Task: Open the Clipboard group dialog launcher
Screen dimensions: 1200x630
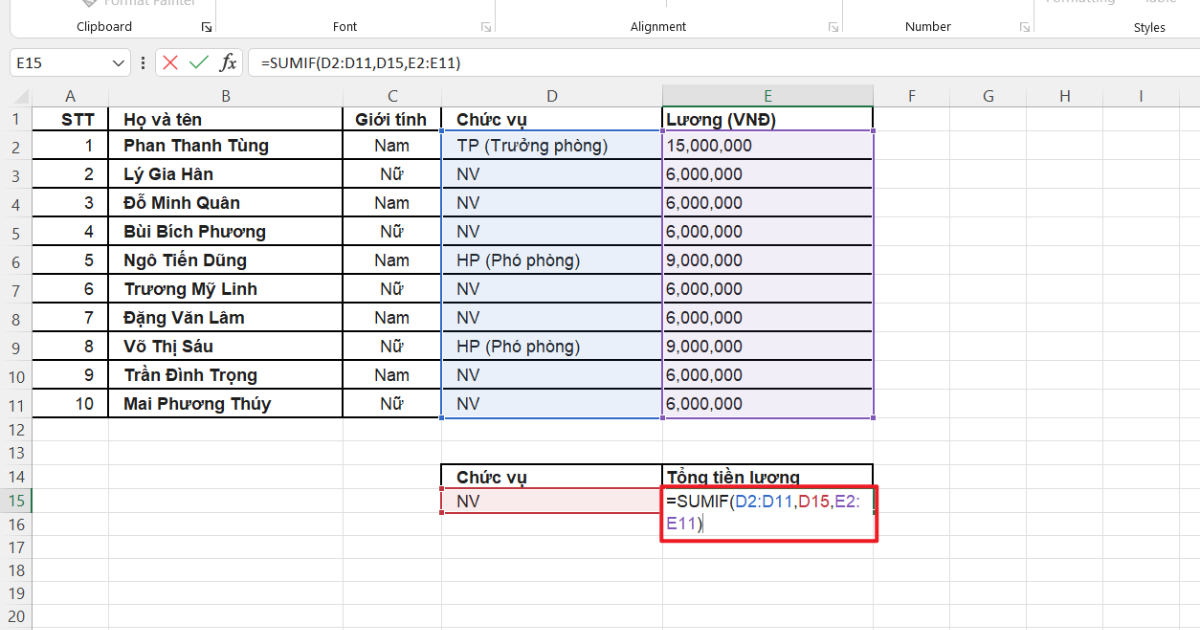Action: 206,27
